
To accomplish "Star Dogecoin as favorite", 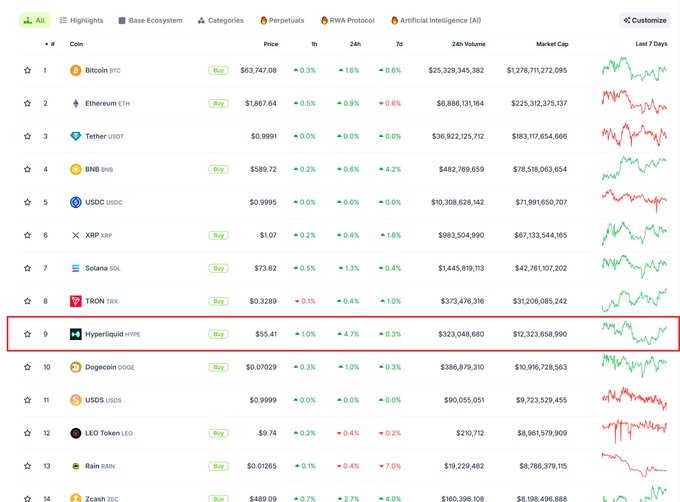I will [x=27, y=367].
